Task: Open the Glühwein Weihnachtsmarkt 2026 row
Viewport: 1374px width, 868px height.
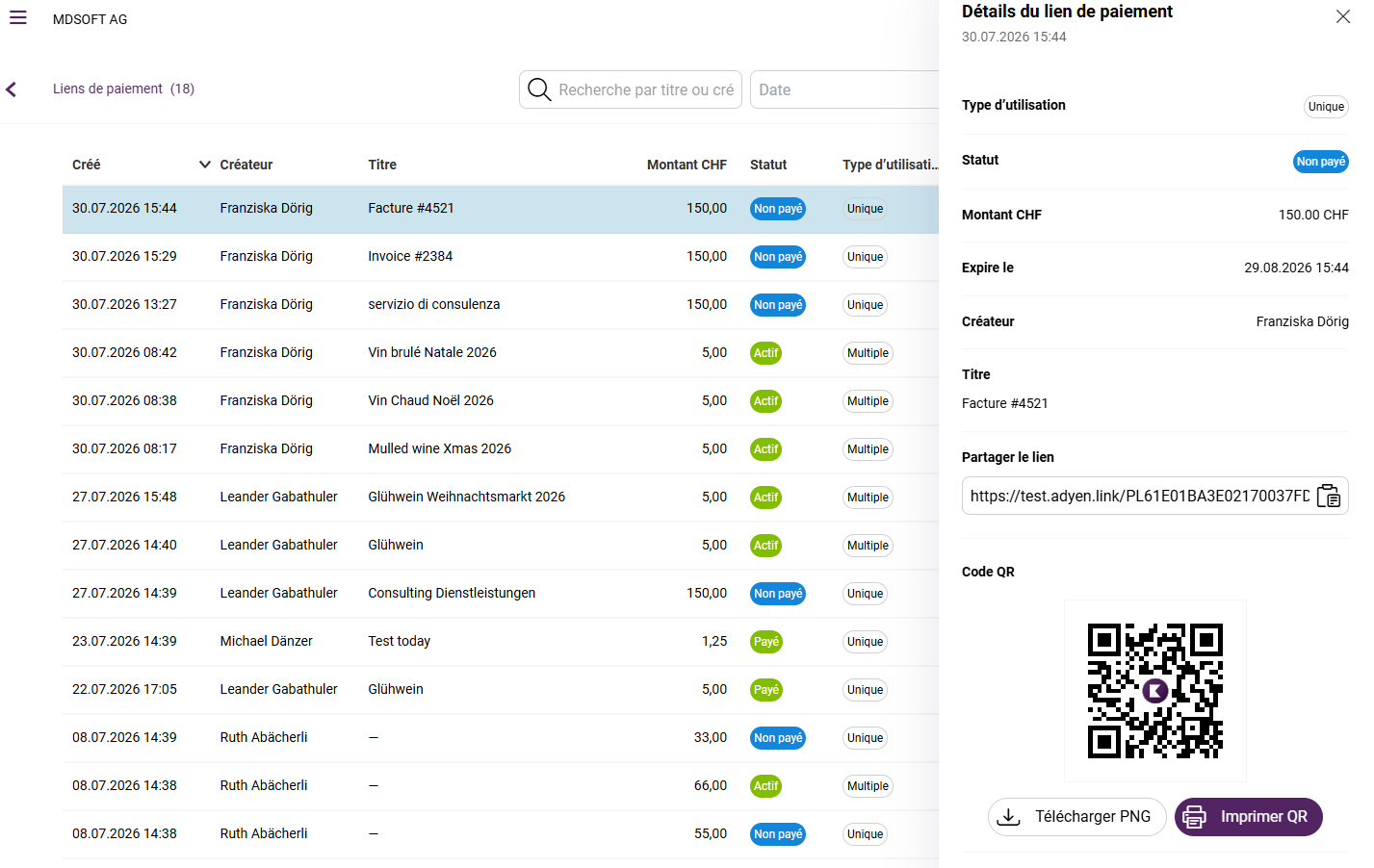Action: [x=501, y=498]
